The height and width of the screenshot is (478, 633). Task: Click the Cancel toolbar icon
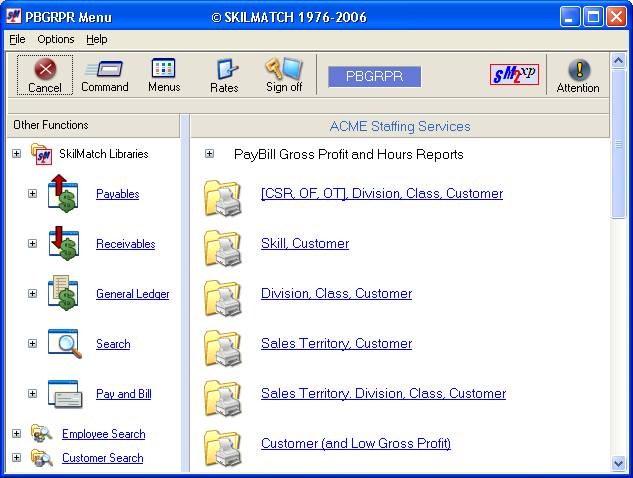click(45, 69)
